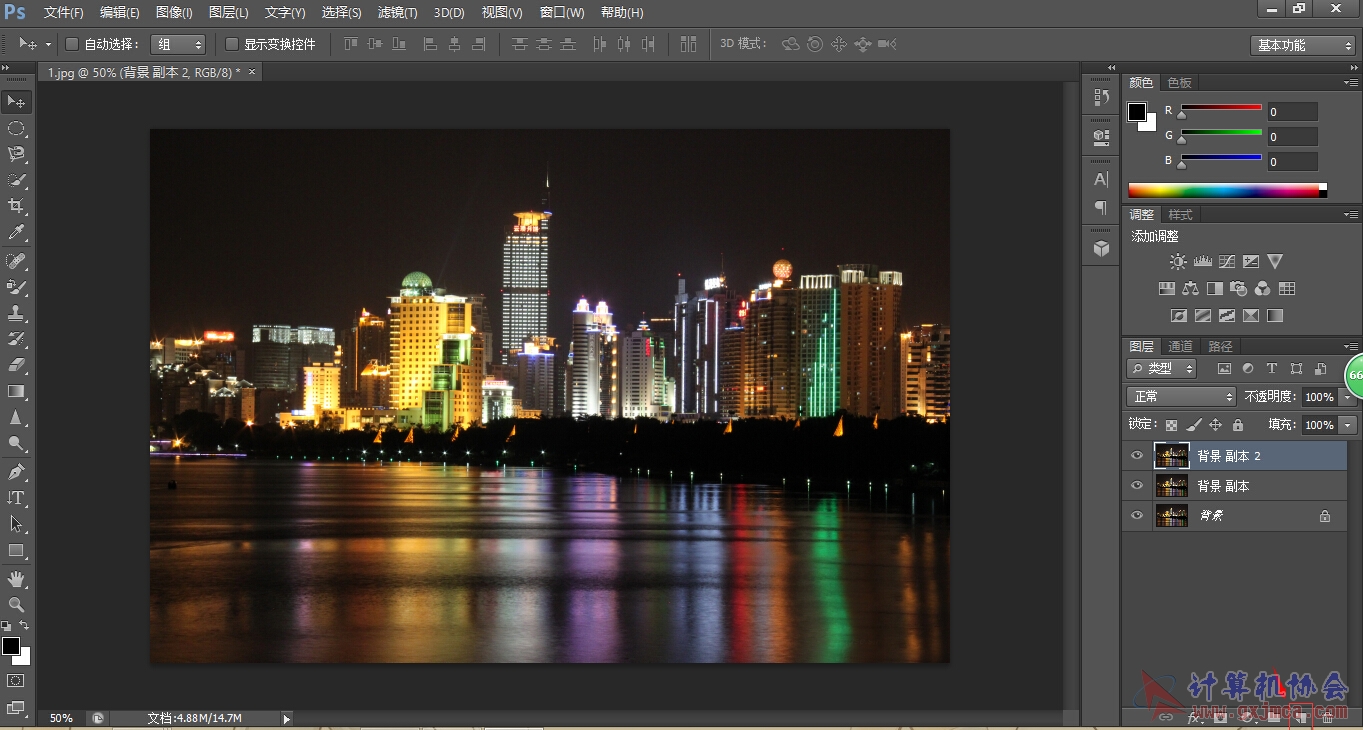The width and height of the screenshot is (1363, 730).
Task: Open the History panel icon
Action: click(x=1101, y=97)
